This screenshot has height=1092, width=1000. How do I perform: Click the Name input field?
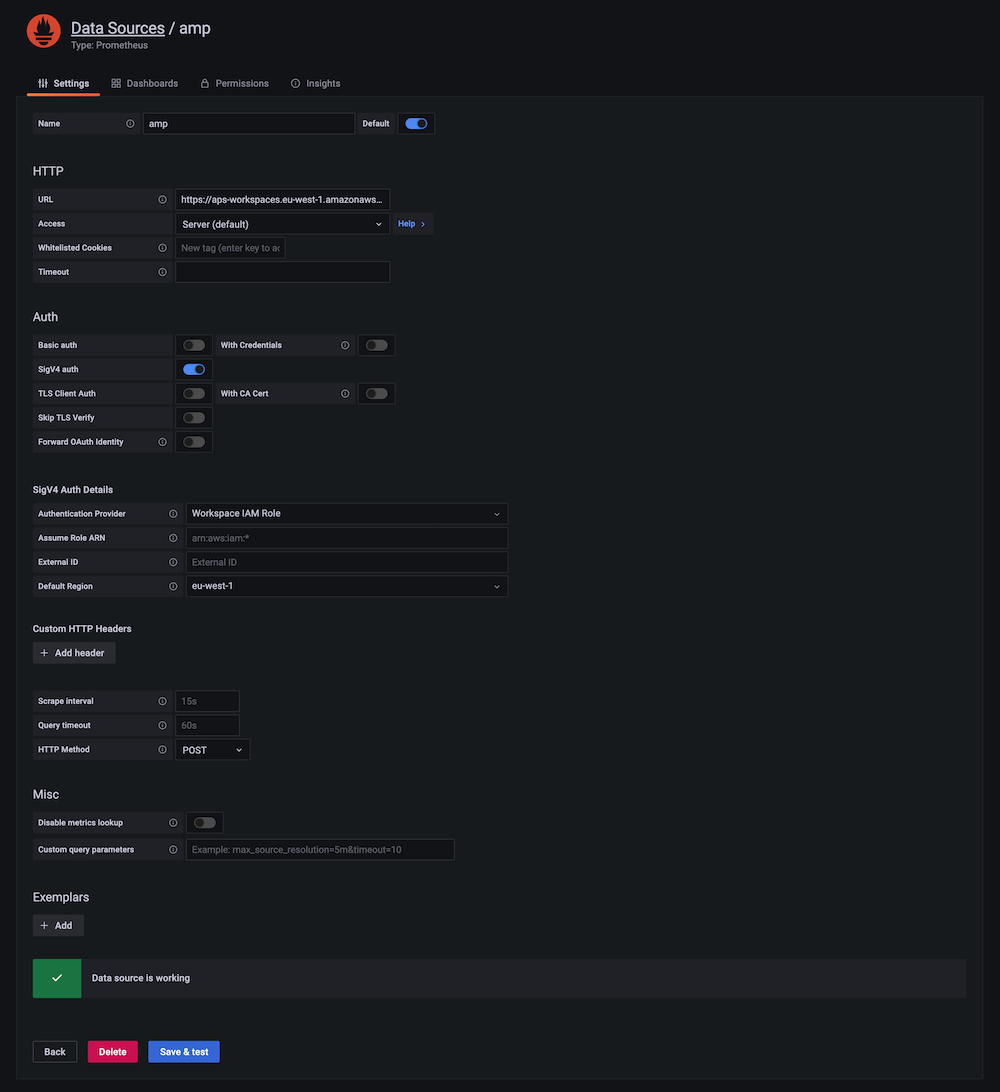click(x=249, y=123)
